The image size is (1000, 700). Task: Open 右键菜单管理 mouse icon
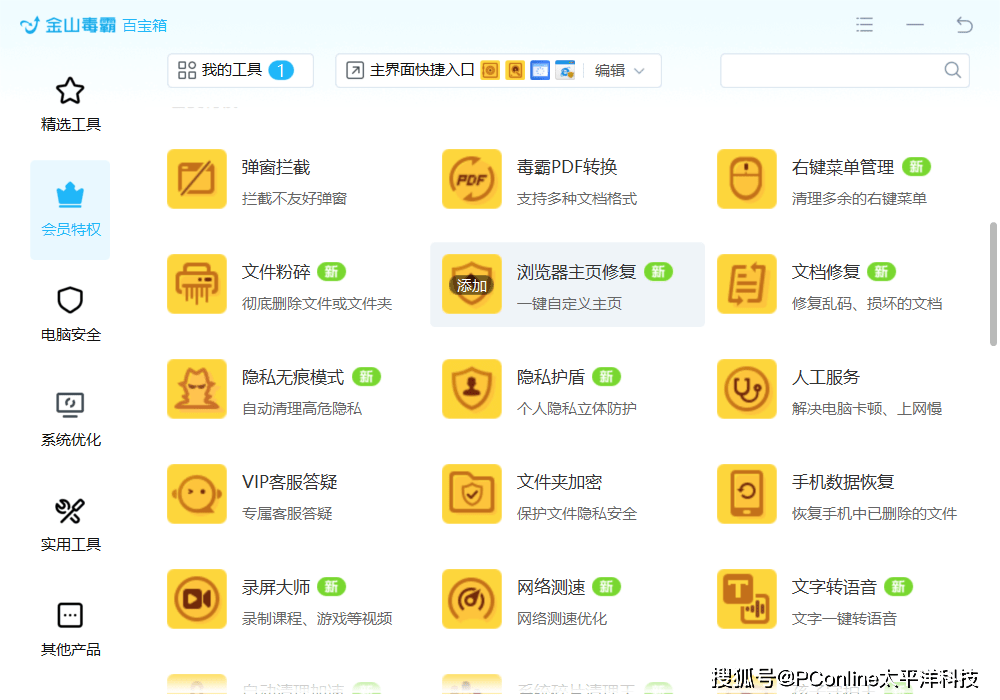pyautogui.click(x=746, y=179)
